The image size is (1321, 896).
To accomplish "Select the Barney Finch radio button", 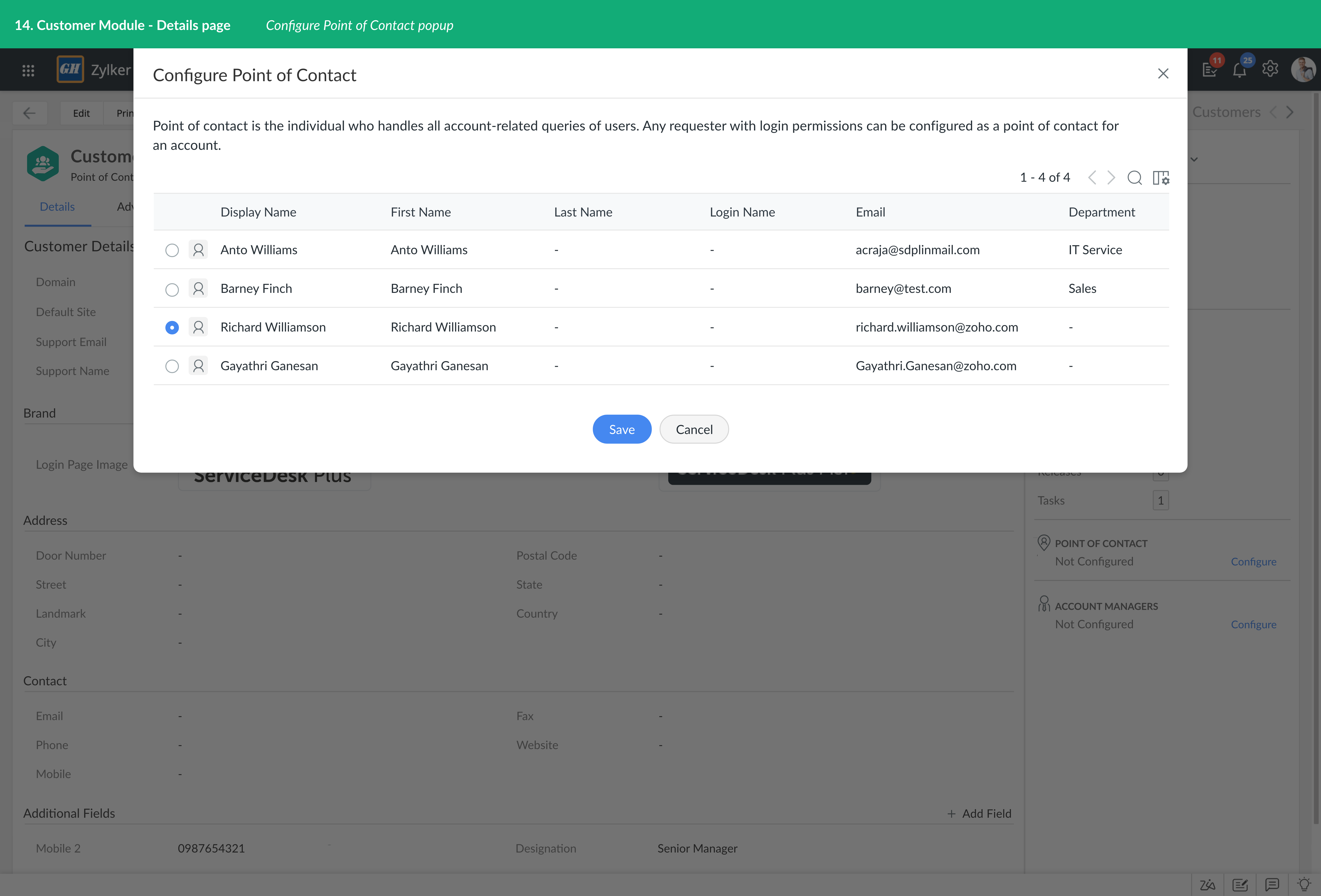I will (172, 289).
